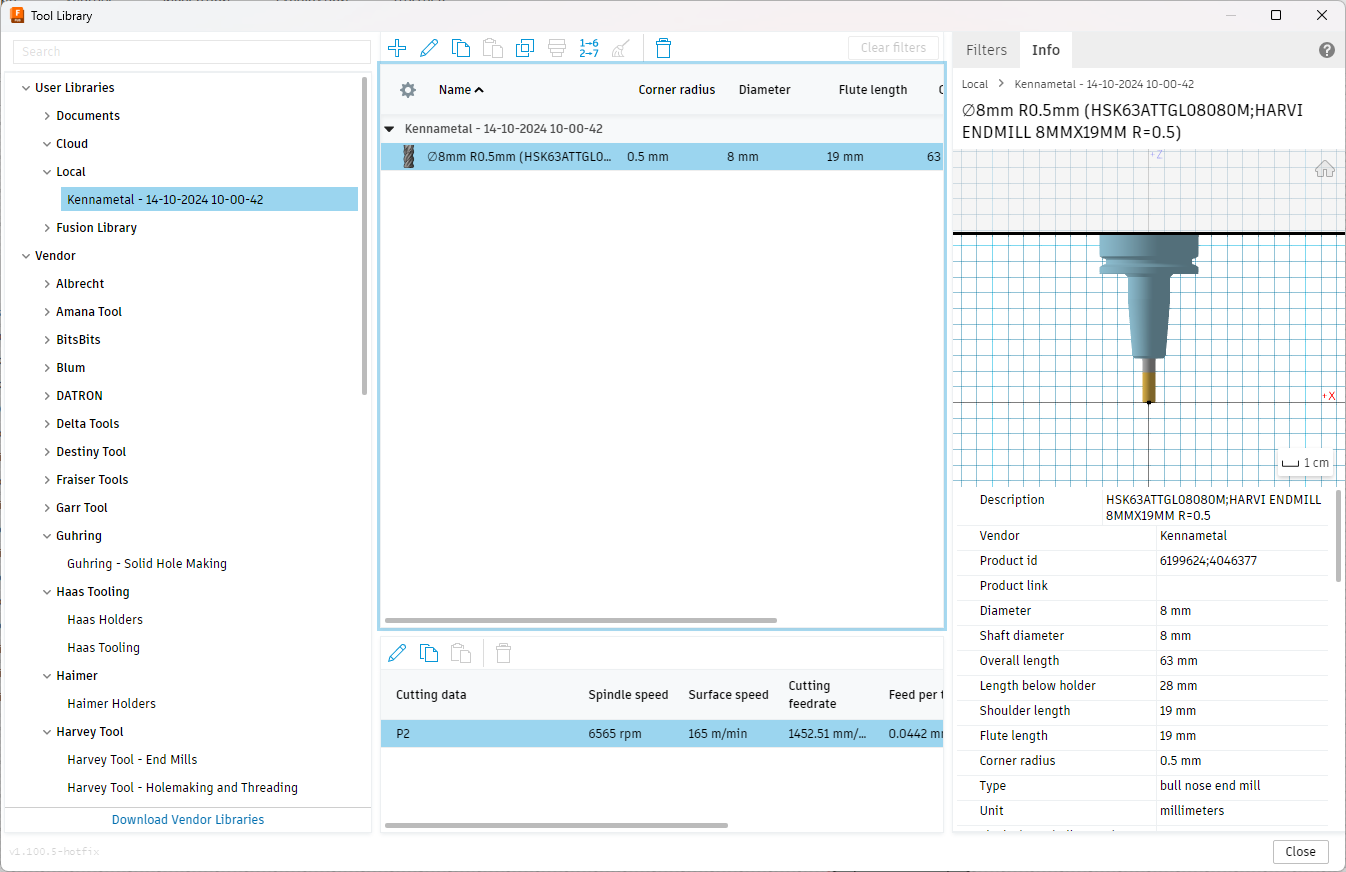Reset the tool preview with home icon
The image size is (1346, 872).
tap(1325, 169)
